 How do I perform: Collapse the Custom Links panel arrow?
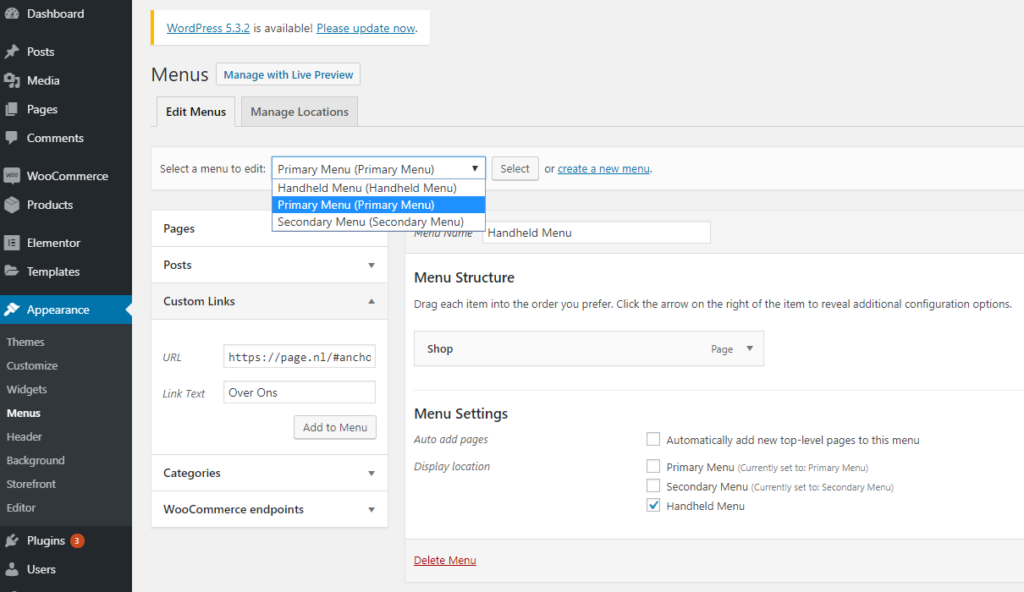coord(371,301)
